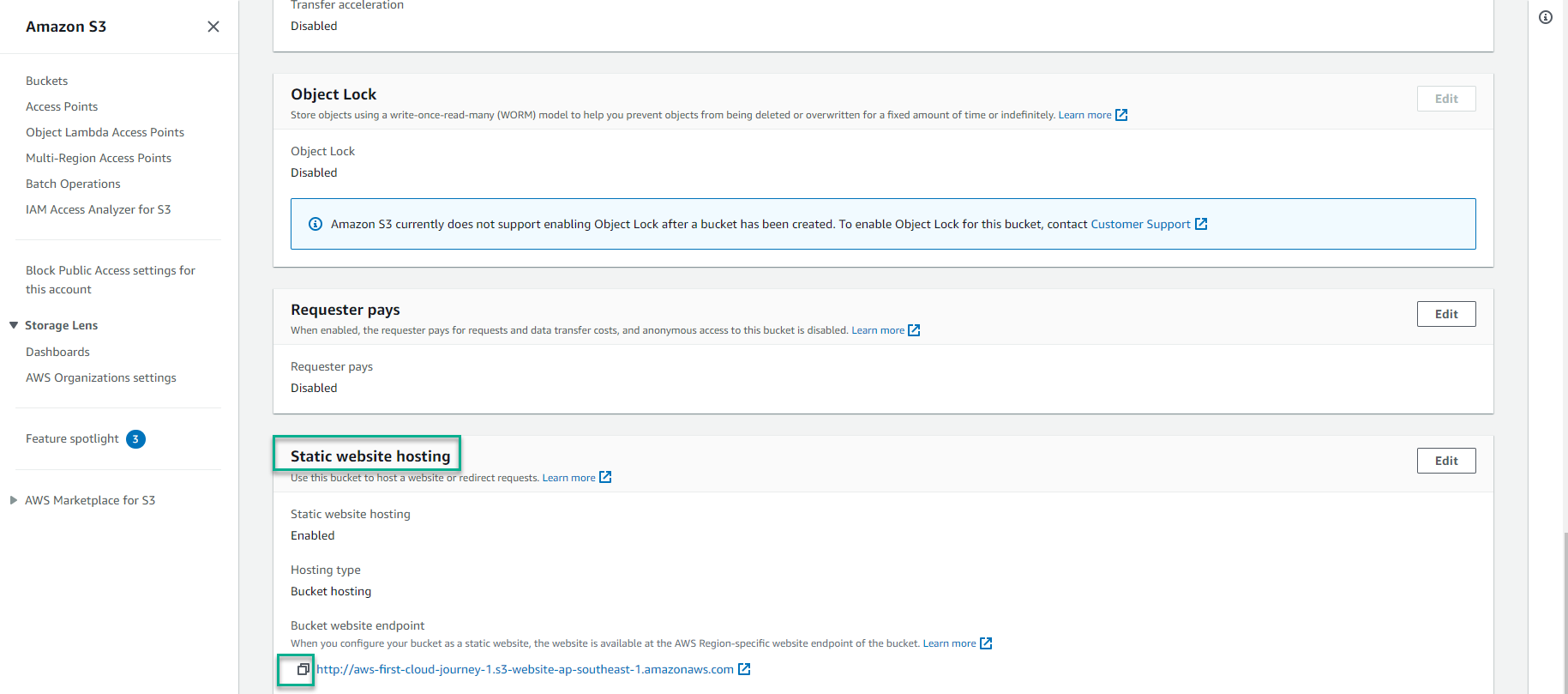Screen dimensions: 1568x694
Task: Edit Requester pays settings
Action: (x=1446, y=314)
